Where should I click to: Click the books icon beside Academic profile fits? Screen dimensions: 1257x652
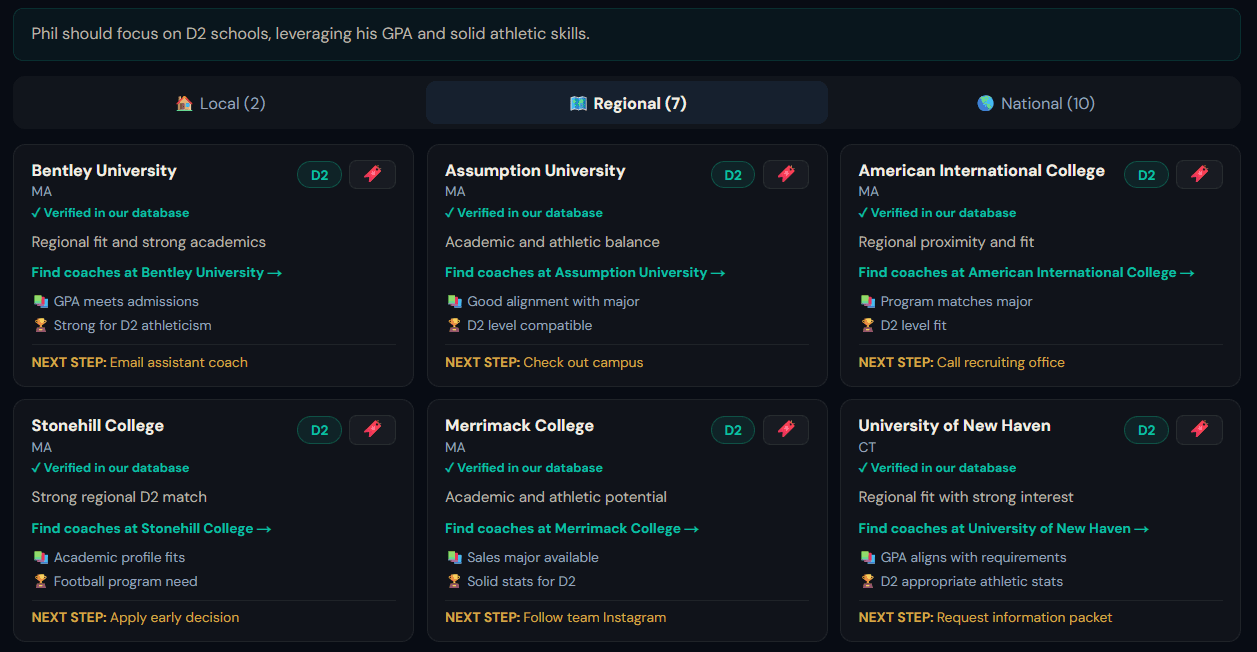pos(40,557)
